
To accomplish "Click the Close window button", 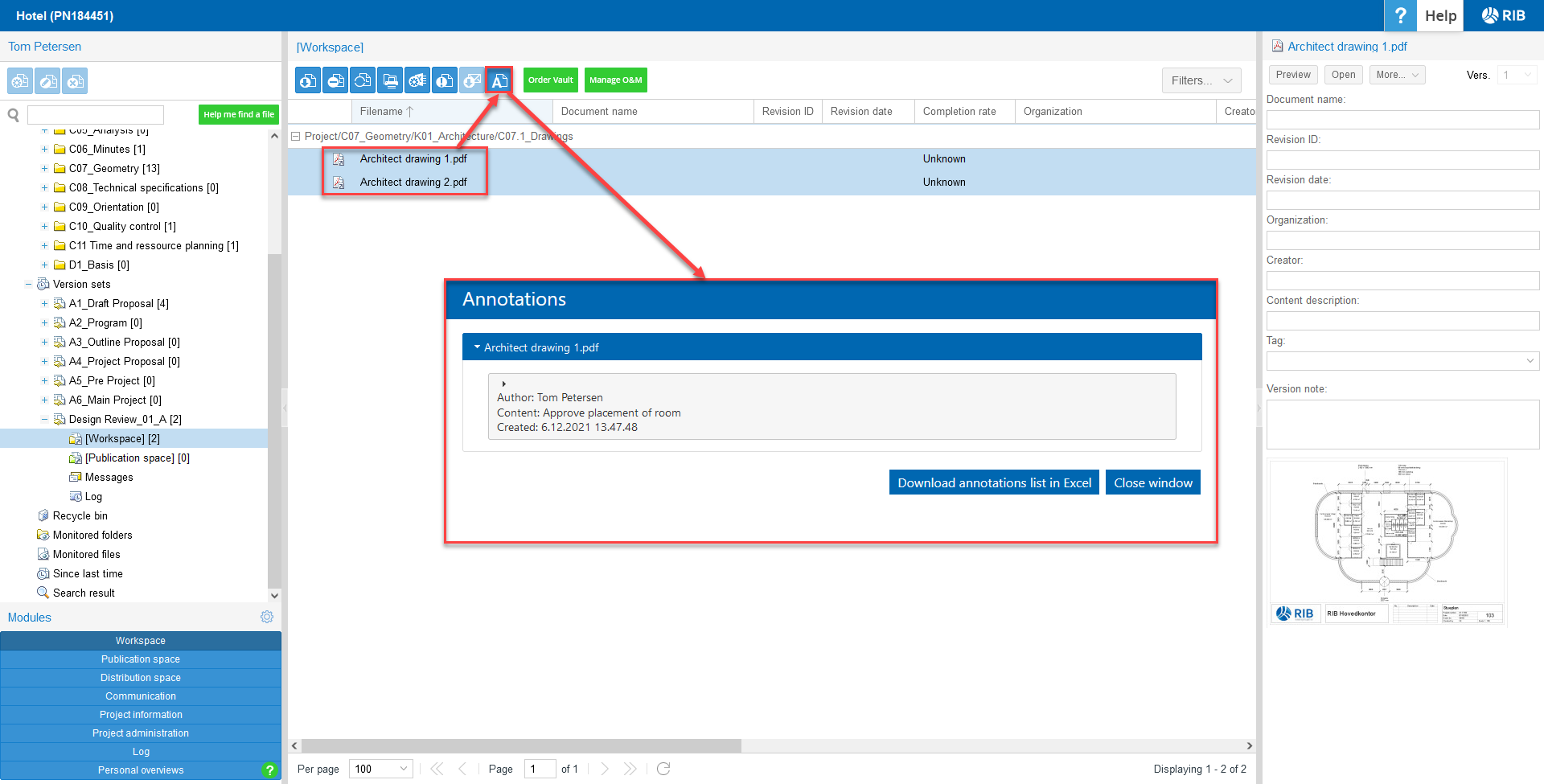I will [x=1152, y=482].
